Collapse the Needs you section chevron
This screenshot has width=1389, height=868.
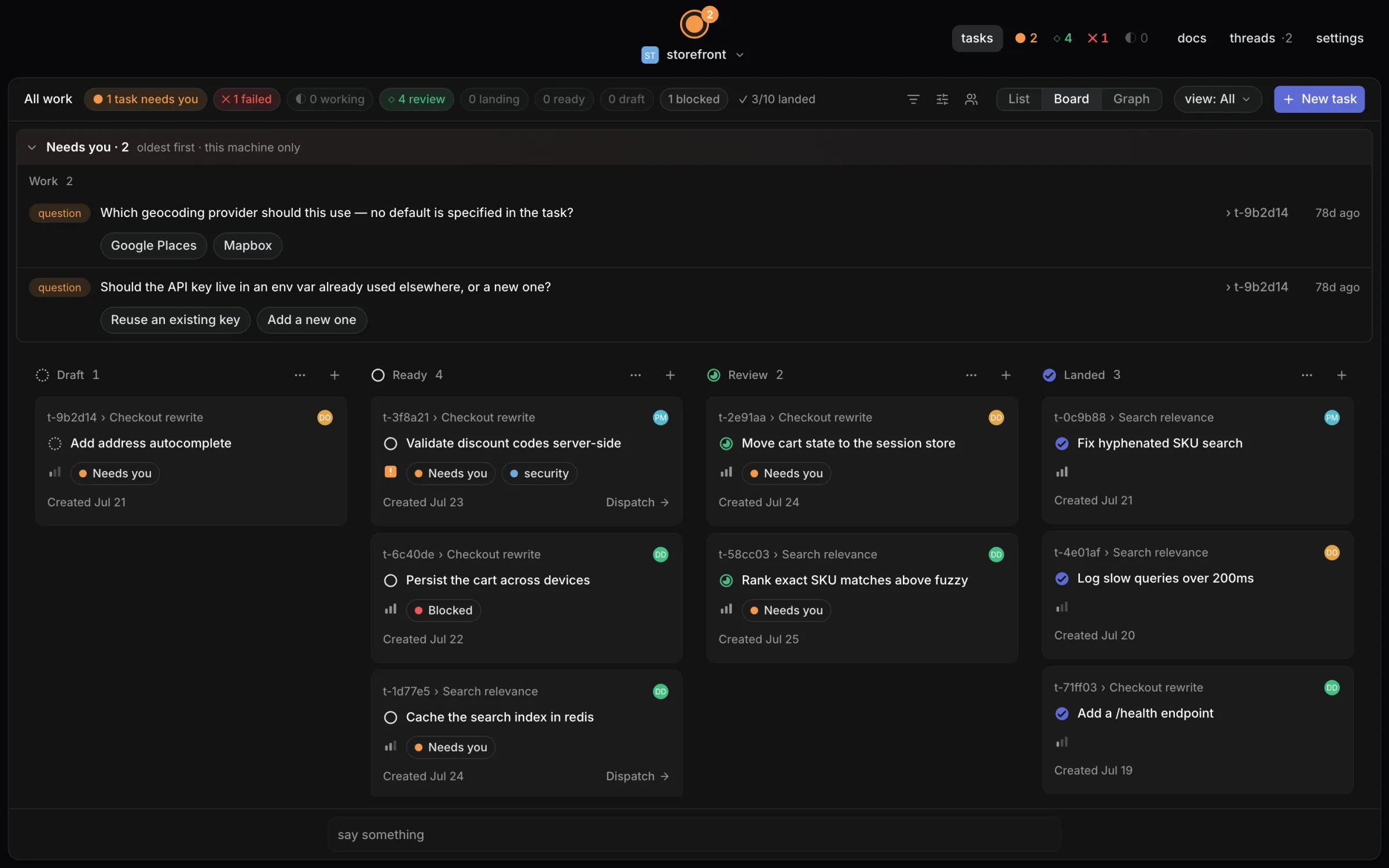coord(32,148)
